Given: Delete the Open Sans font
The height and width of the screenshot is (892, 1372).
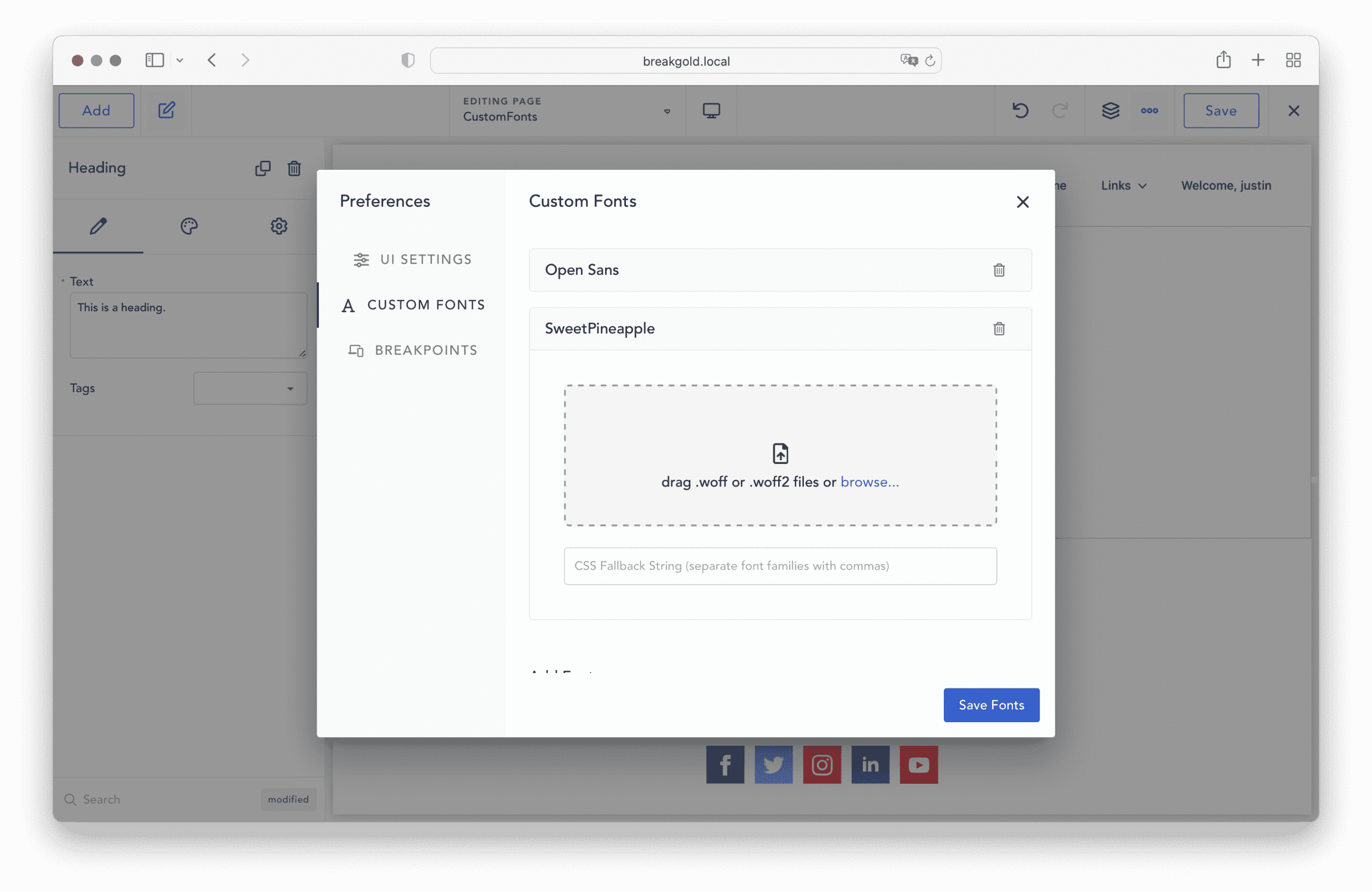Looking at the screenshot, I should coord(999,270).
